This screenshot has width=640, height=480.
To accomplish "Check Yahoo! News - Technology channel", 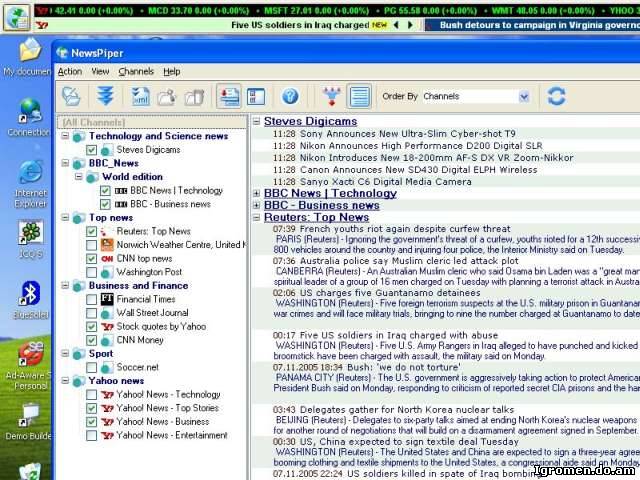I will [x=91, y=395].
